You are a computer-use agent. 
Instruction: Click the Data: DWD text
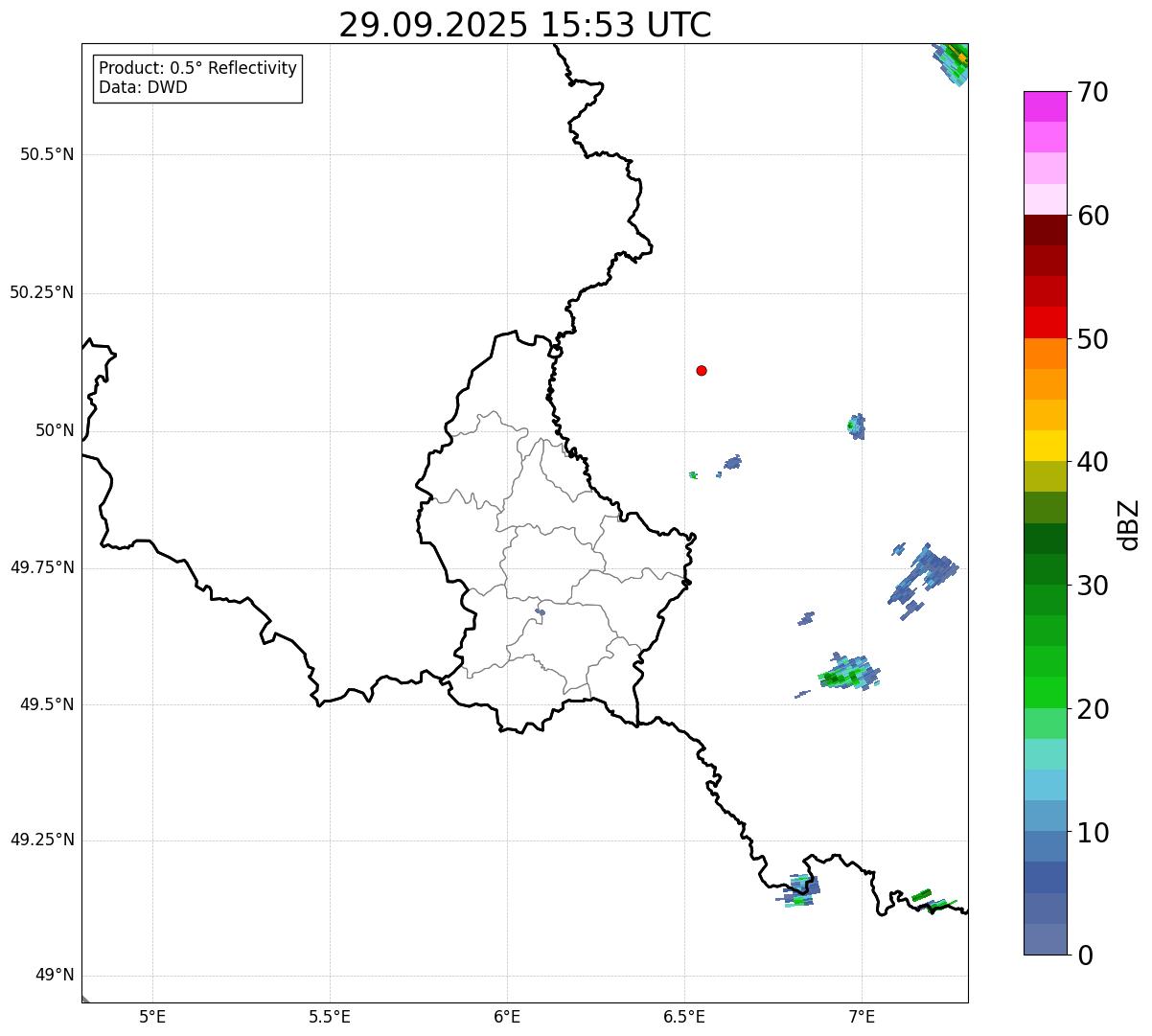coord(143,88)
